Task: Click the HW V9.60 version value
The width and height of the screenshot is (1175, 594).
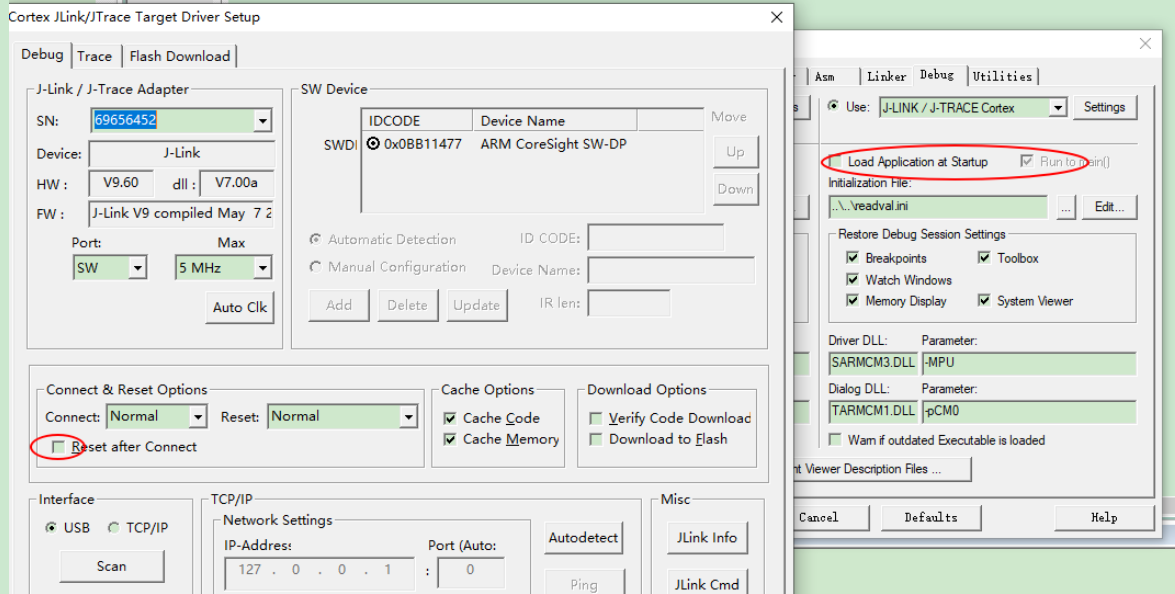Action: [121, 183]
